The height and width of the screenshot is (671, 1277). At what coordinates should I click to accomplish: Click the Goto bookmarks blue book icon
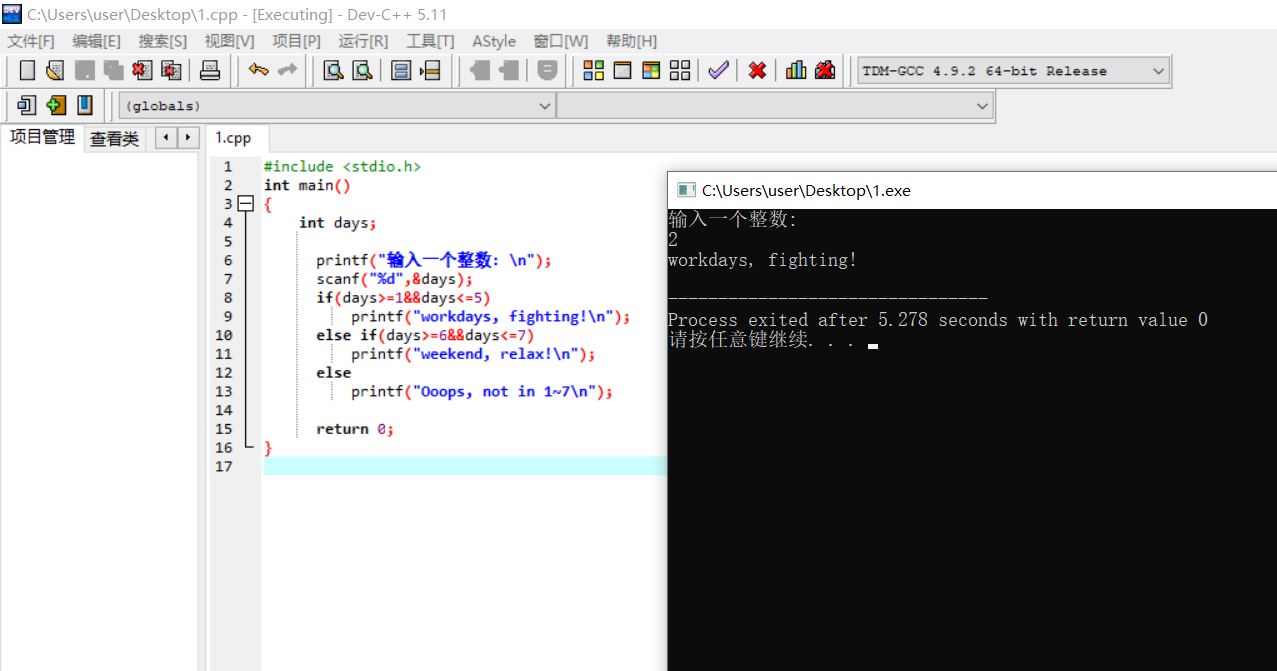click(x=85, y=105)
